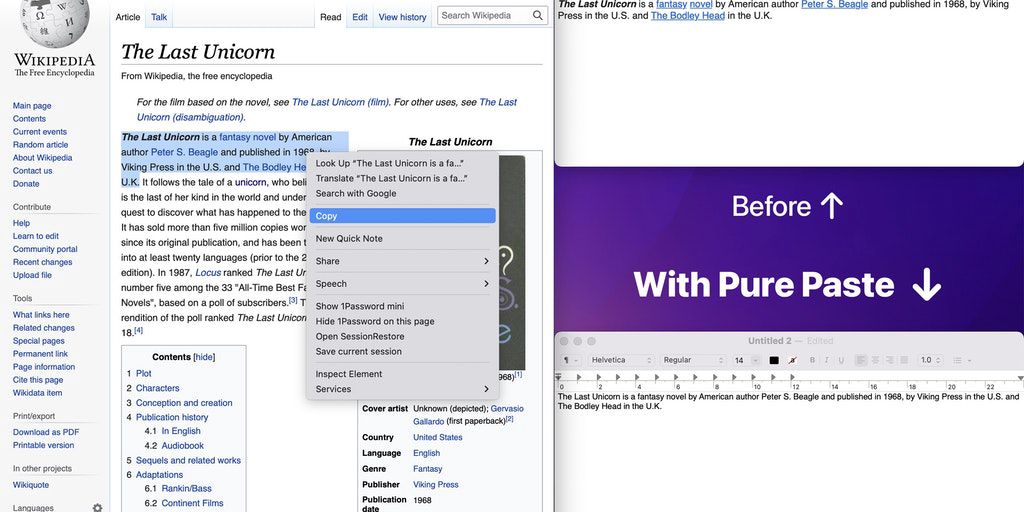Image resolution: width=1024 pixels, height=512 pixels.
Task: Click the reference [4] superscript link
Action: [138, 331]
